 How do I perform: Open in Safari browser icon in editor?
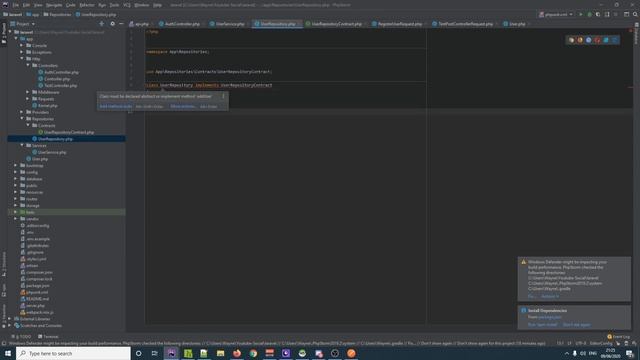pos(589,40)
